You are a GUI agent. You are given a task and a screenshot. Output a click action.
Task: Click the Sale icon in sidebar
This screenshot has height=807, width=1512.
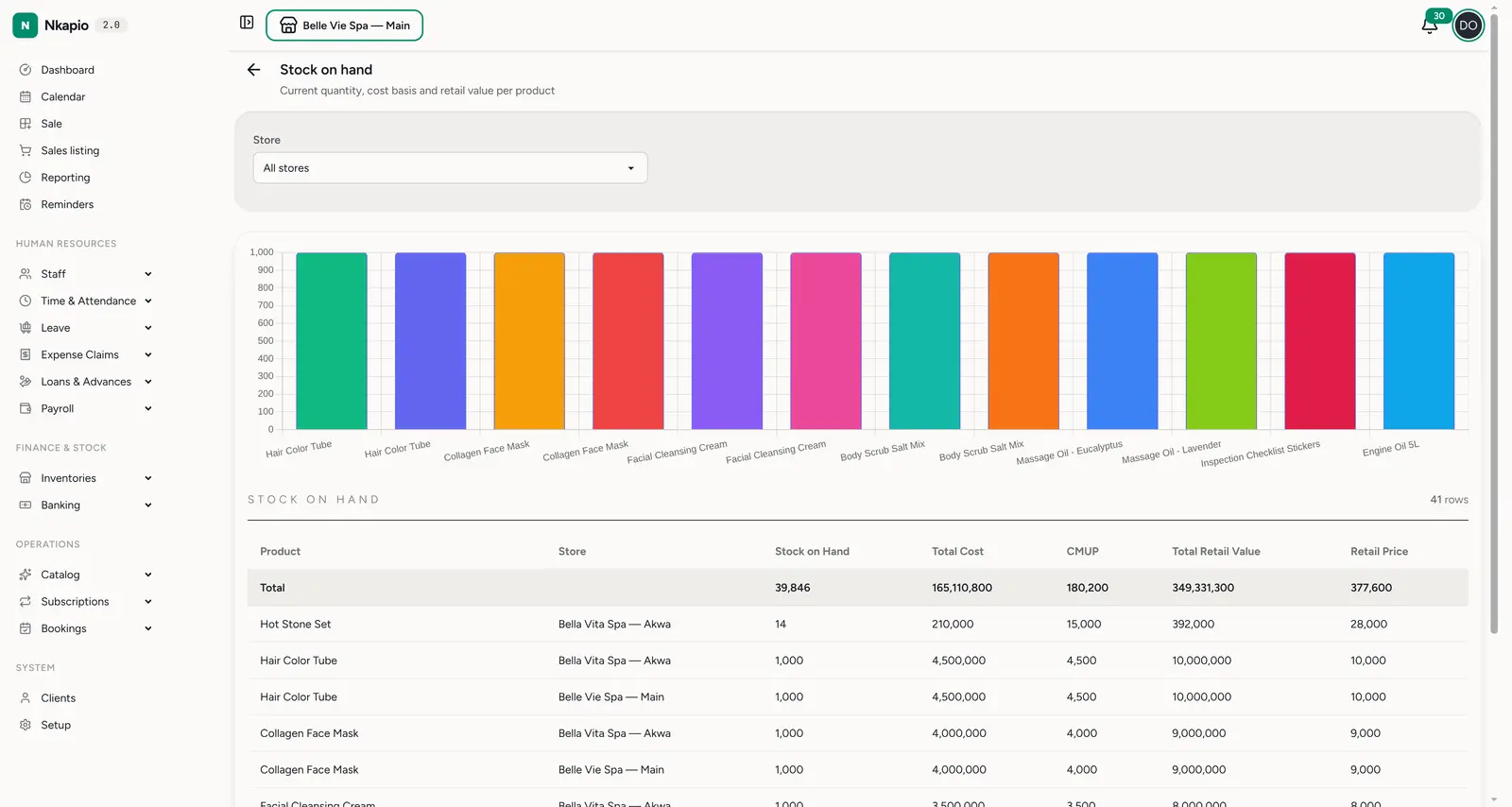click(x=26, y=124)
